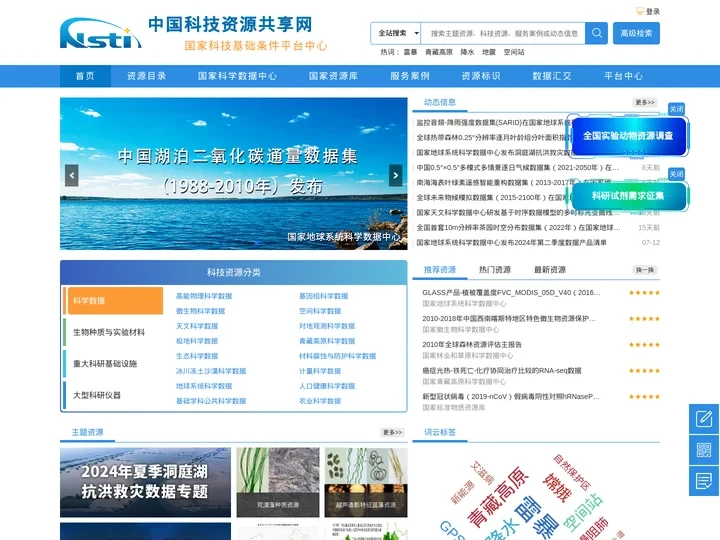Open 微生物科学数据 link
The image size is (720, 540).
201,311
